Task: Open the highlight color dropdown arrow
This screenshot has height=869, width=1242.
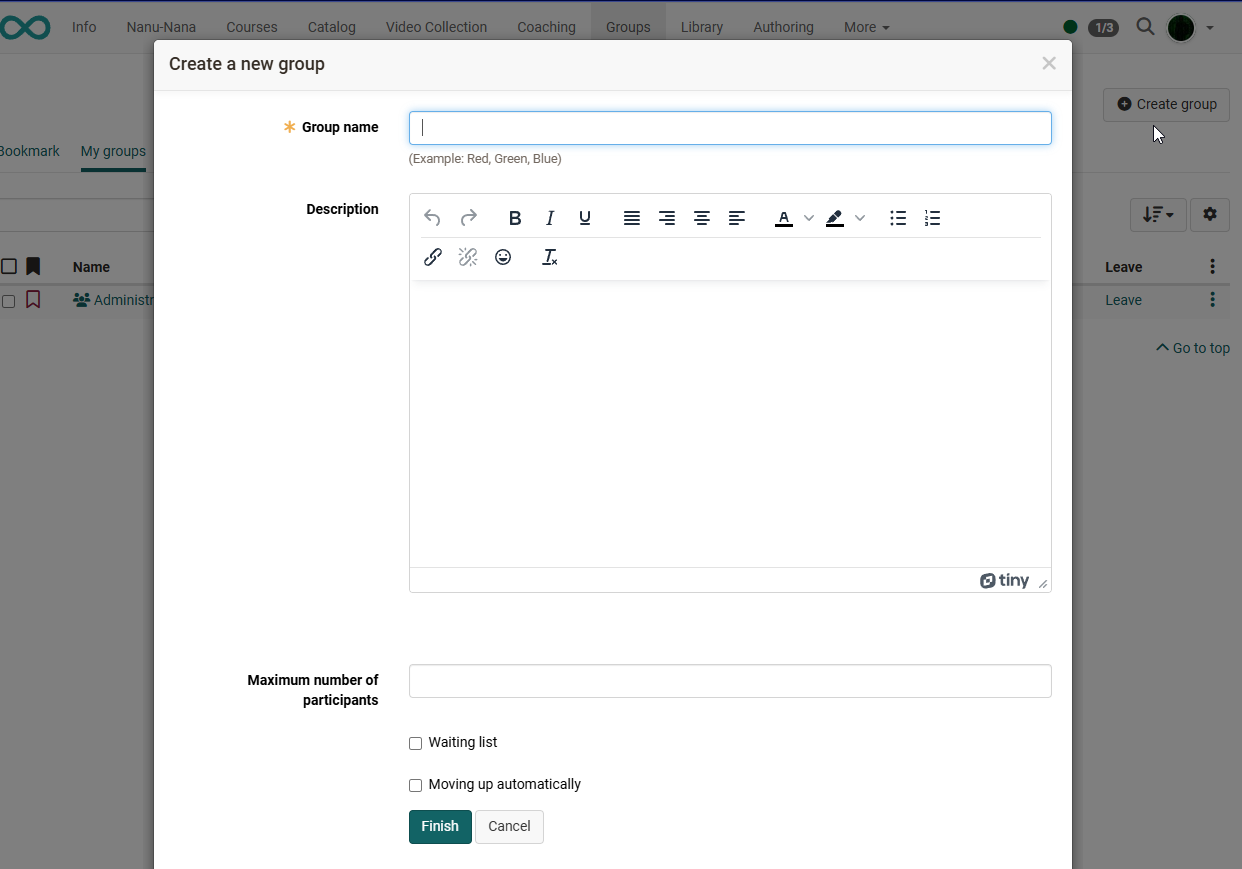Action: pos(860,218)
